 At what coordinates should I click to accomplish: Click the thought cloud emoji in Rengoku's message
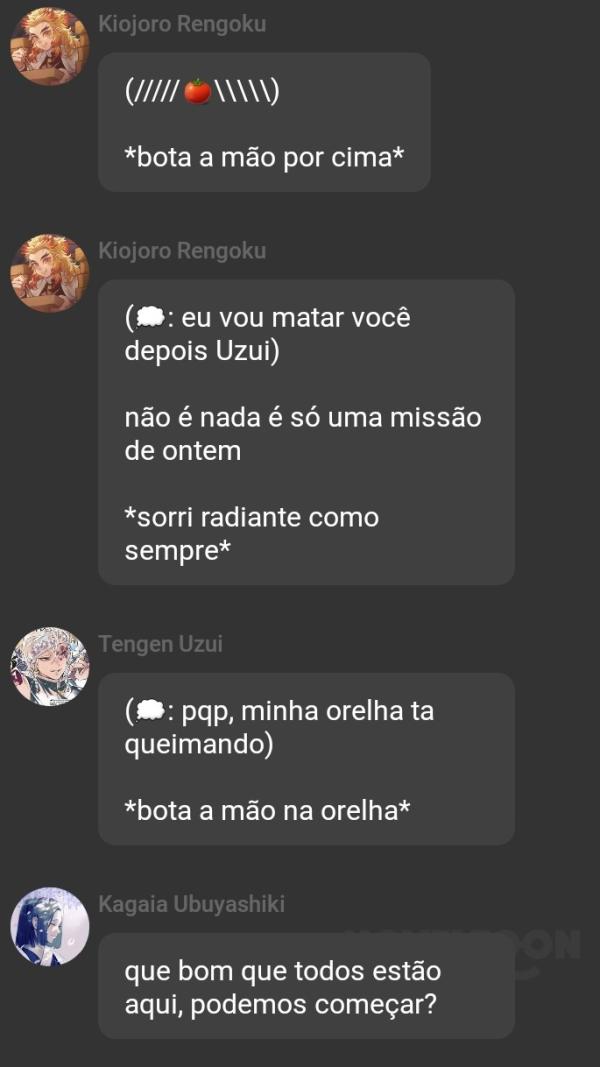(x=149, y=318)
